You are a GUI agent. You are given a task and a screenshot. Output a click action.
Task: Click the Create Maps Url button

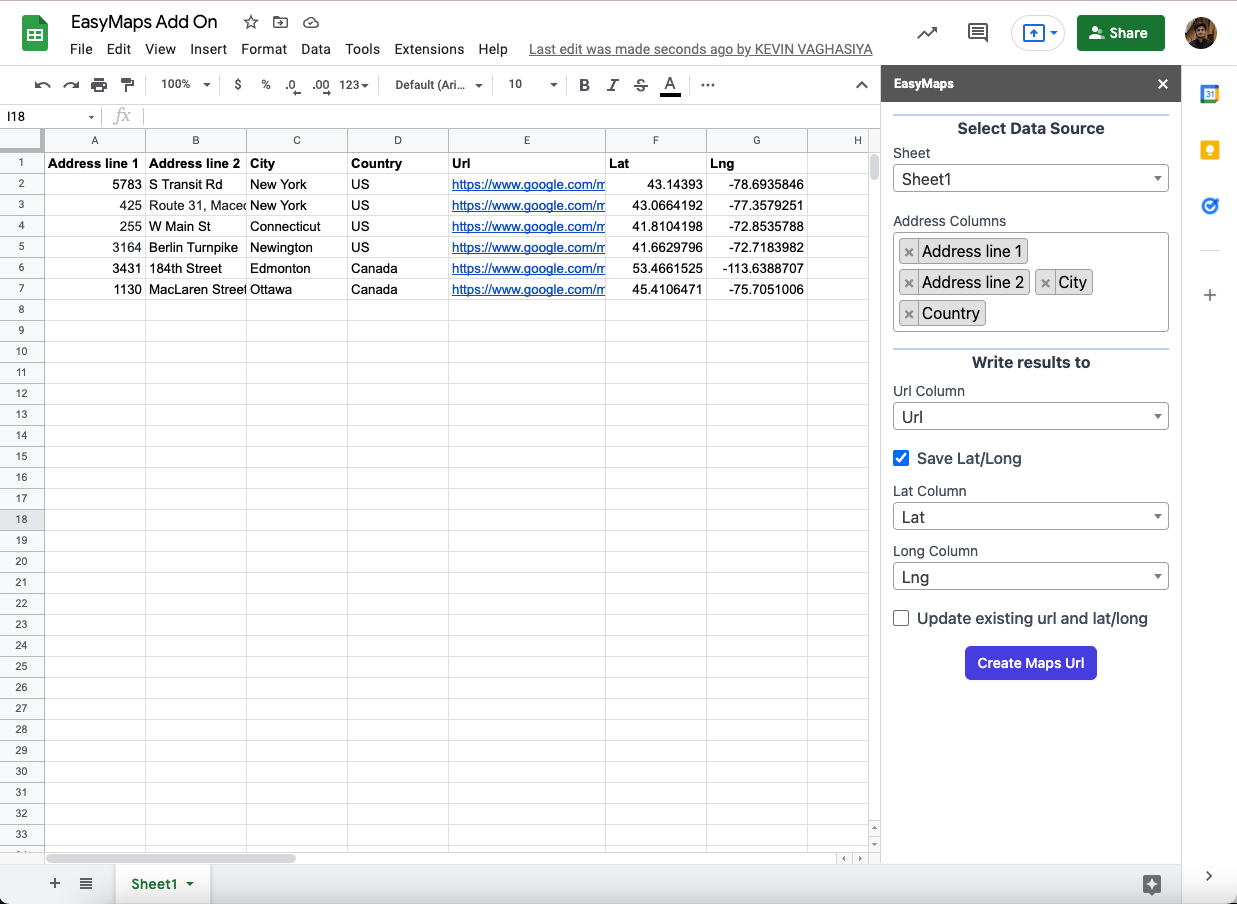pyautogui.click(x=1030, y=663)
